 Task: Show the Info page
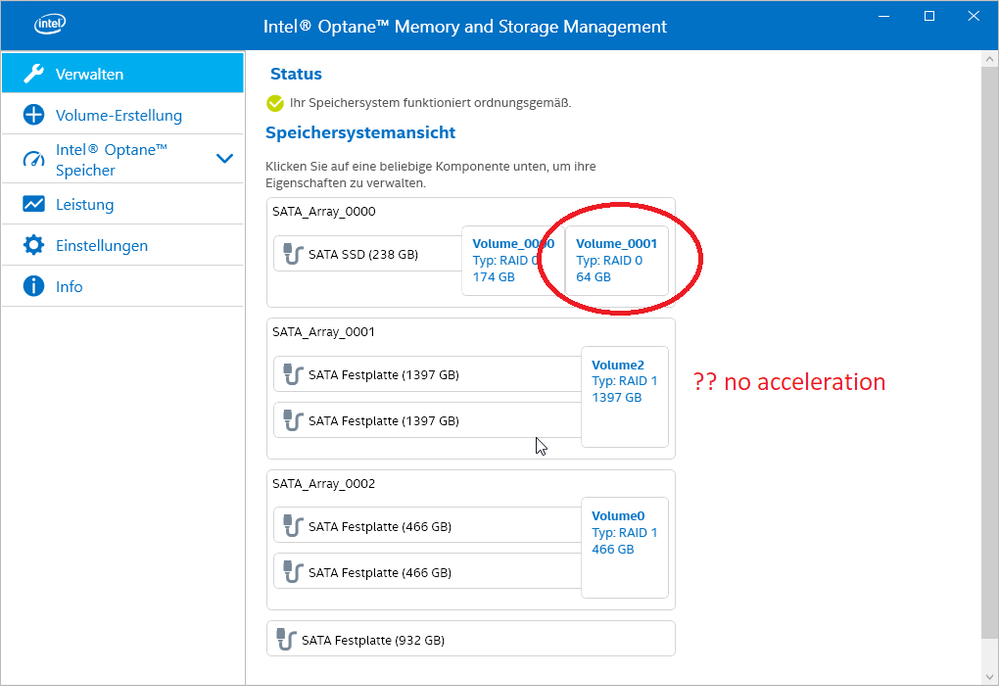coord(123,286)
